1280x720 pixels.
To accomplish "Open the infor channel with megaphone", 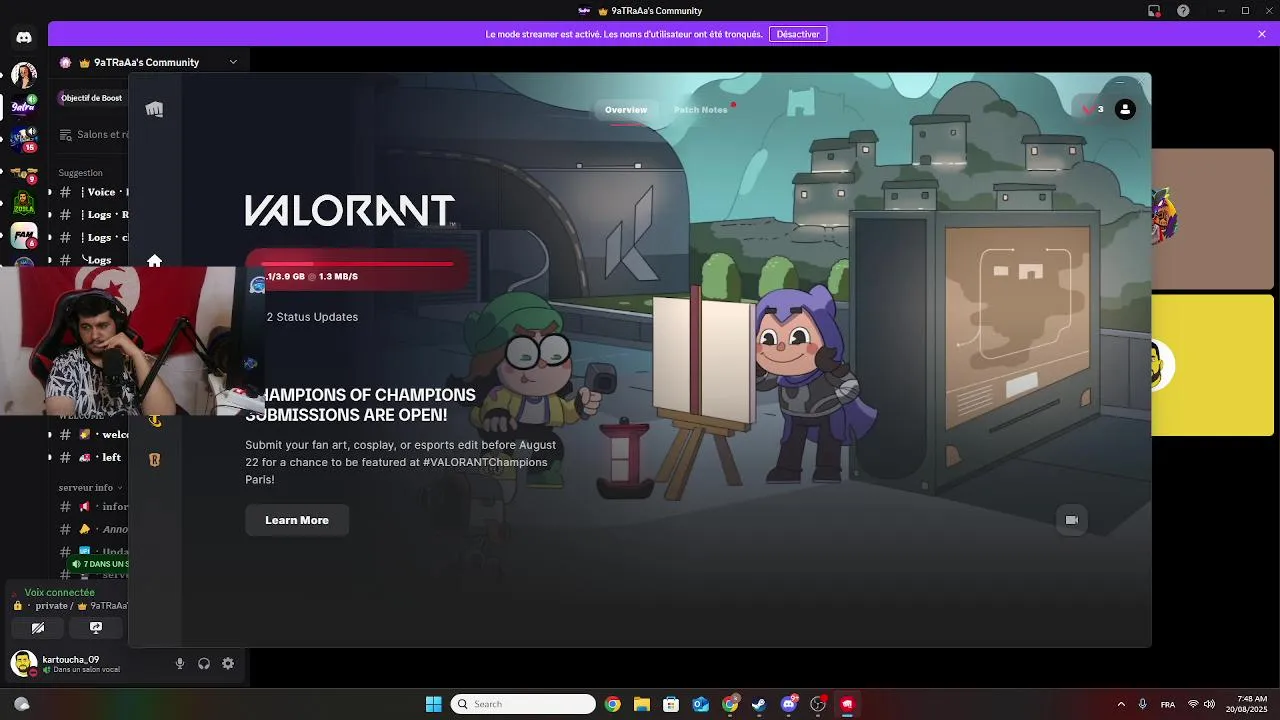I will click(x=92, y=507).
